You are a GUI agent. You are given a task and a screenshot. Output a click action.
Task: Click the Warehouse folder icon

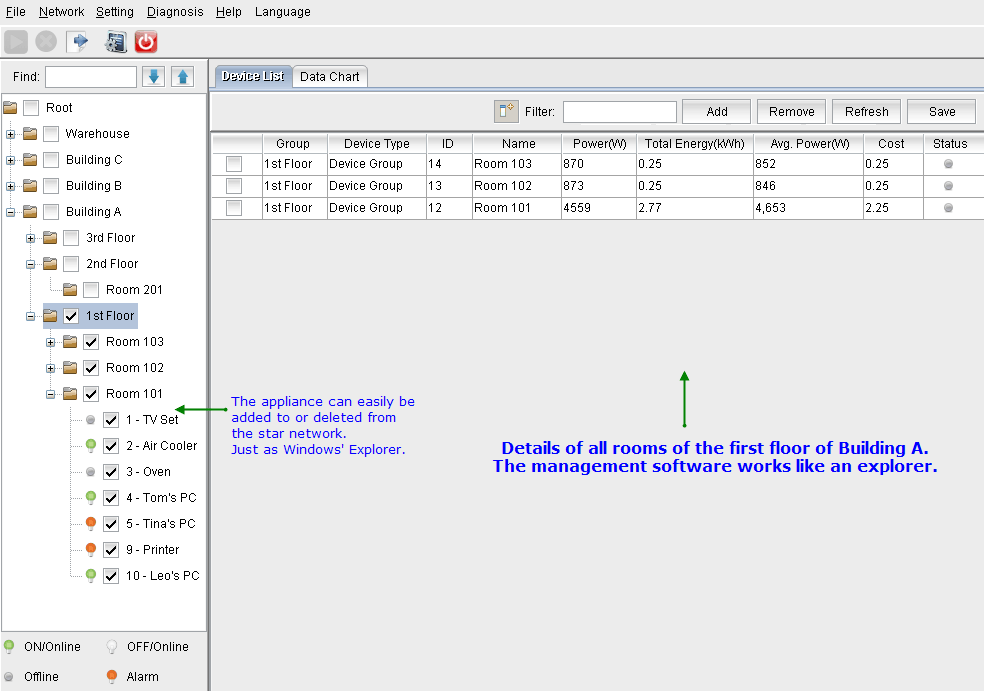pos(30,134)
